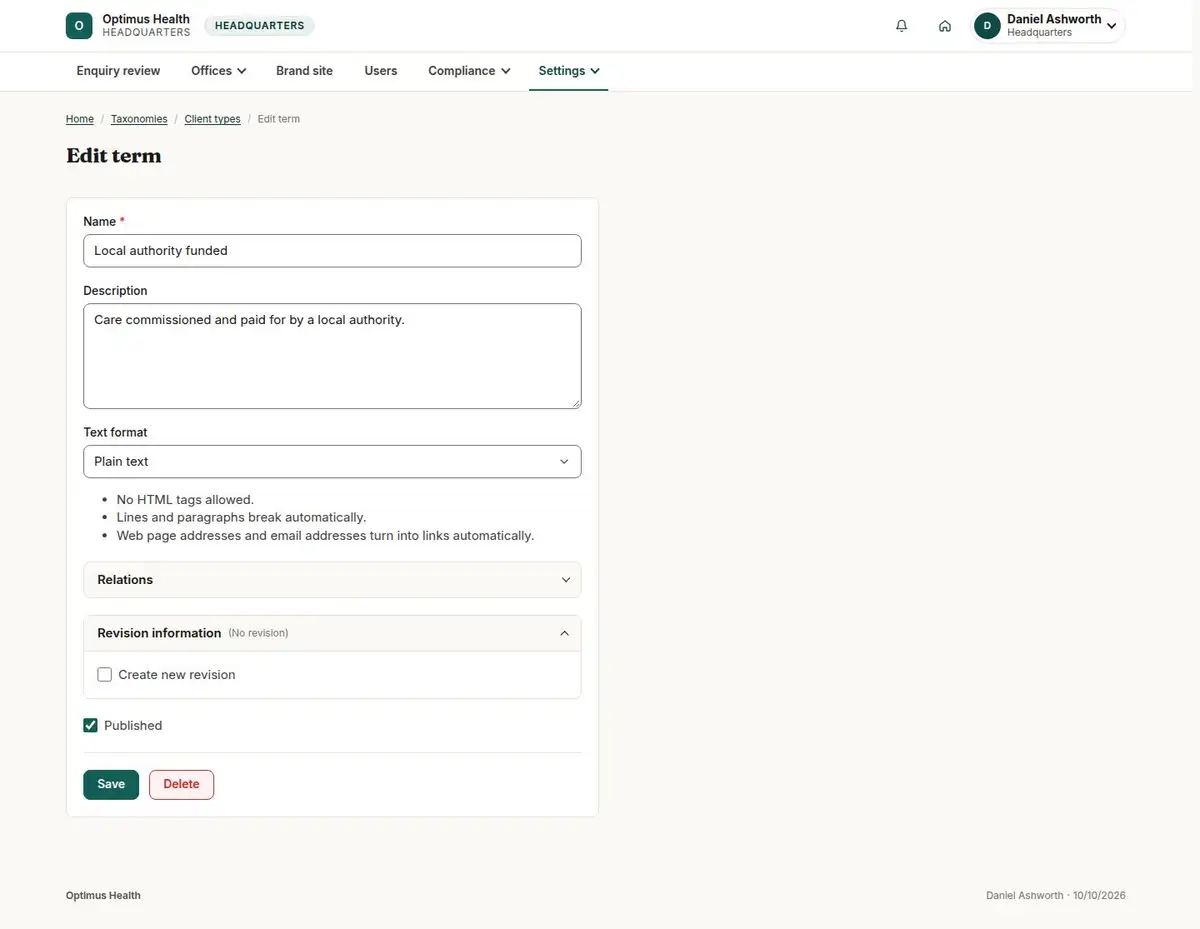
Task: Open the Offices menu
Action: 219,71
